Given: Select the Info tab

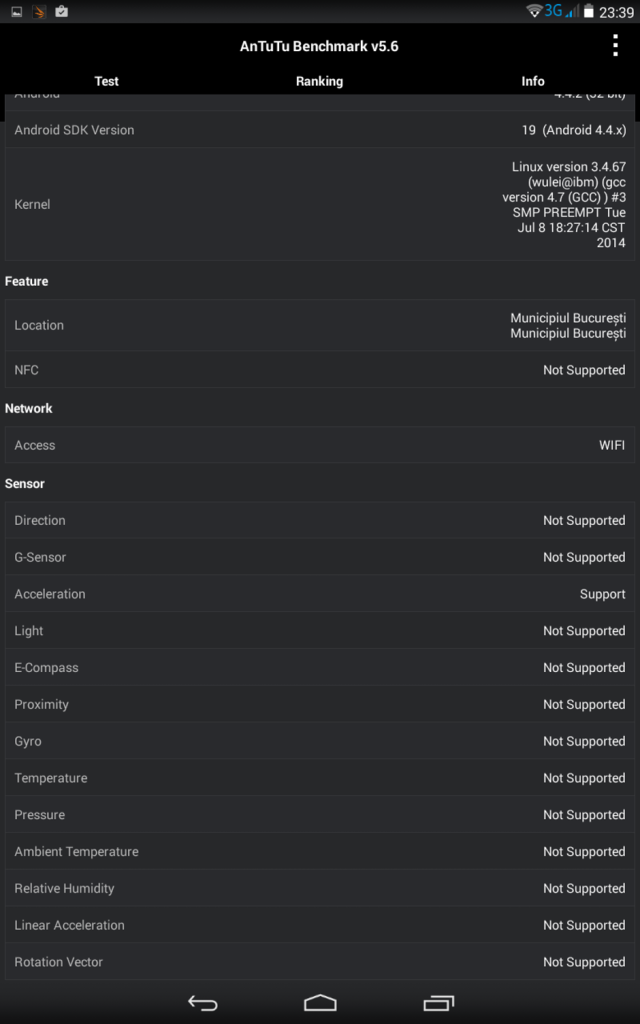Looking at the screenshot, I should 533,81.
